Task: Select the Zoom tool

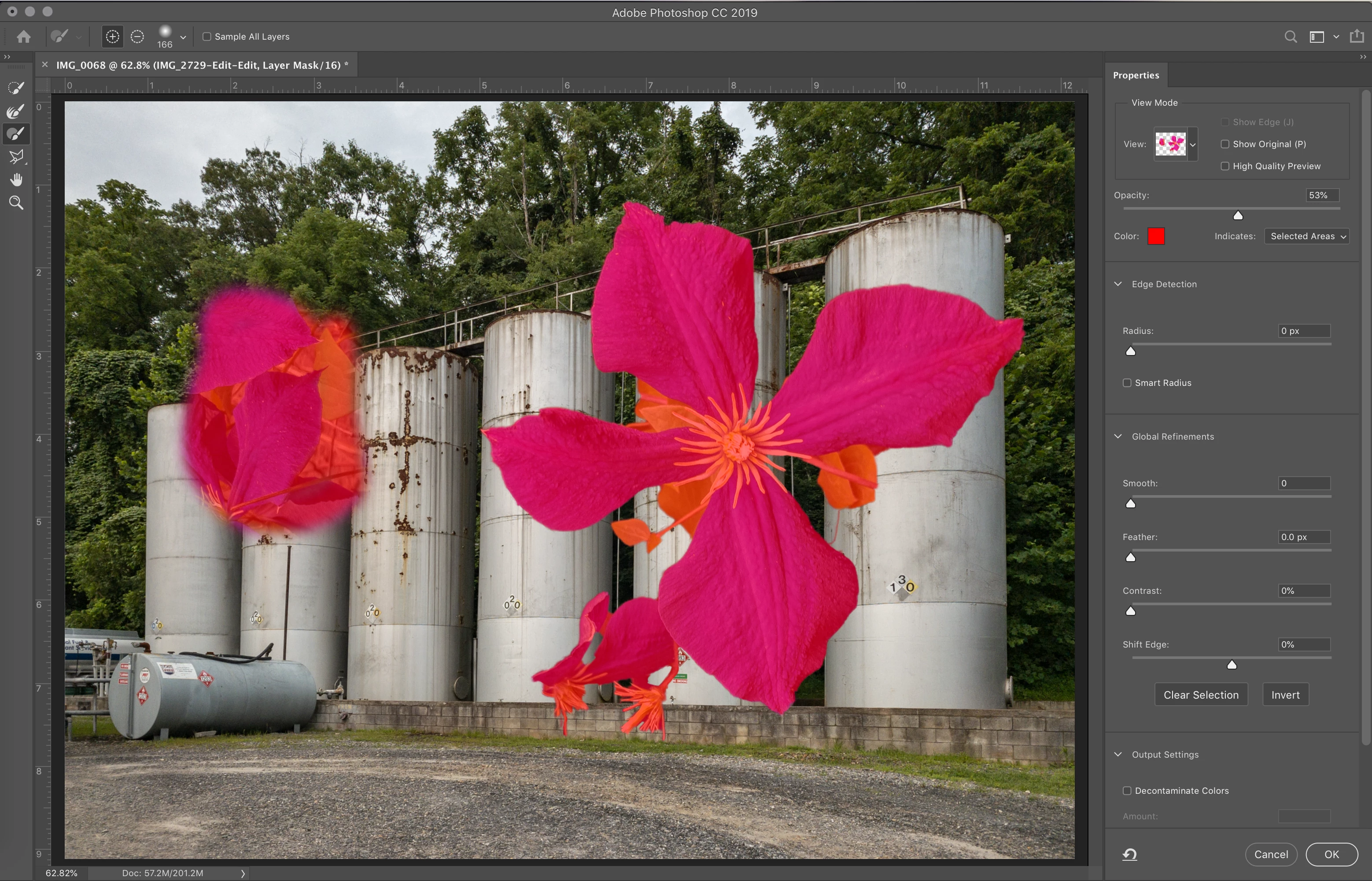Action: click(x=16, y=203)
